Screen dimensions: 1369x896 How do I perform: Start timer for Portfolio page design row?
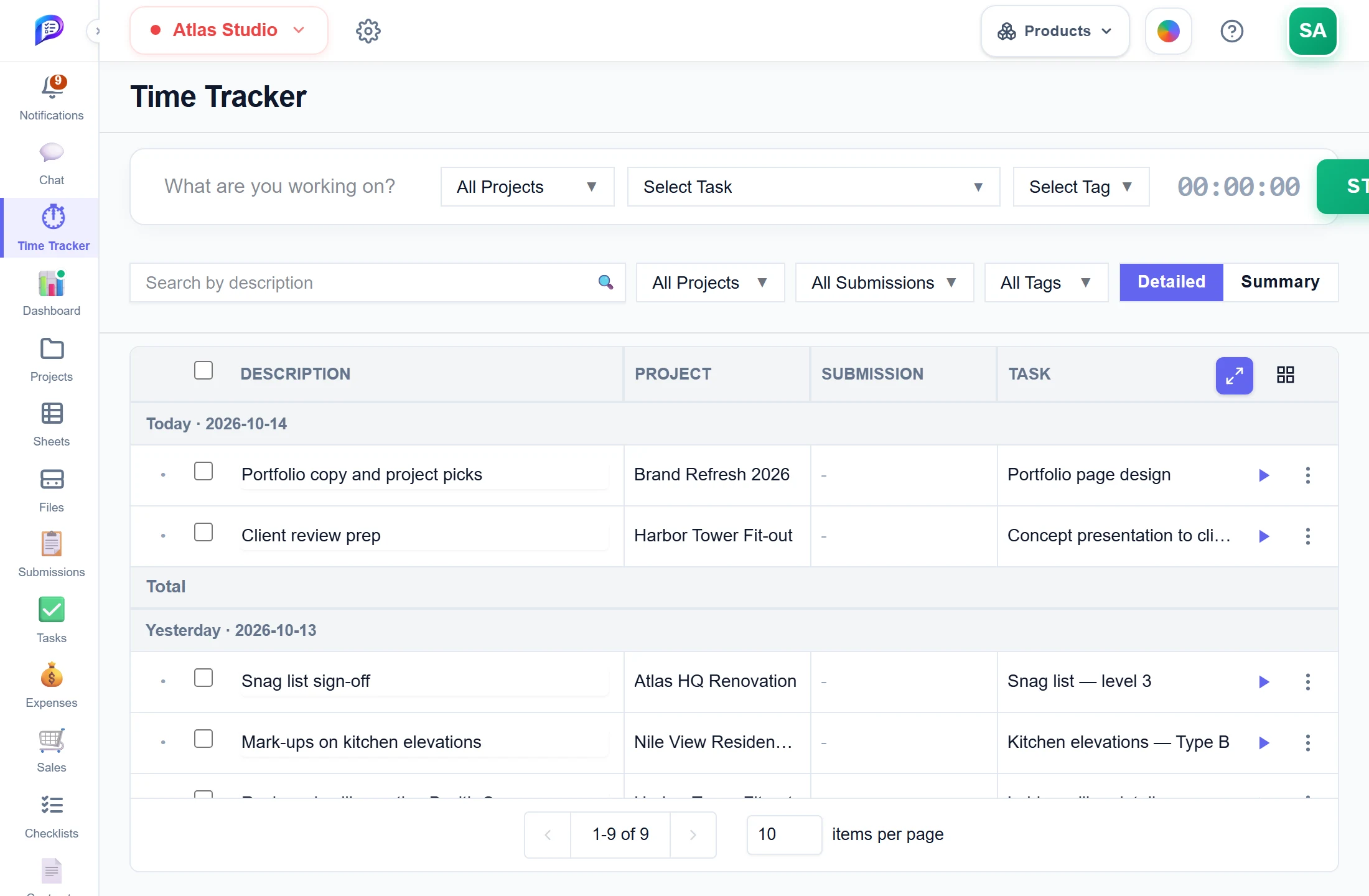tap(1264, 475)
